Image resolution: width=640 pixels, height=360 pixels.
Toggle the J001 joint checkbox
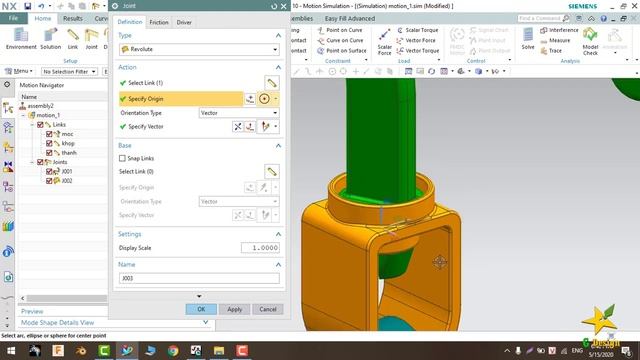[x=49, y=171]
